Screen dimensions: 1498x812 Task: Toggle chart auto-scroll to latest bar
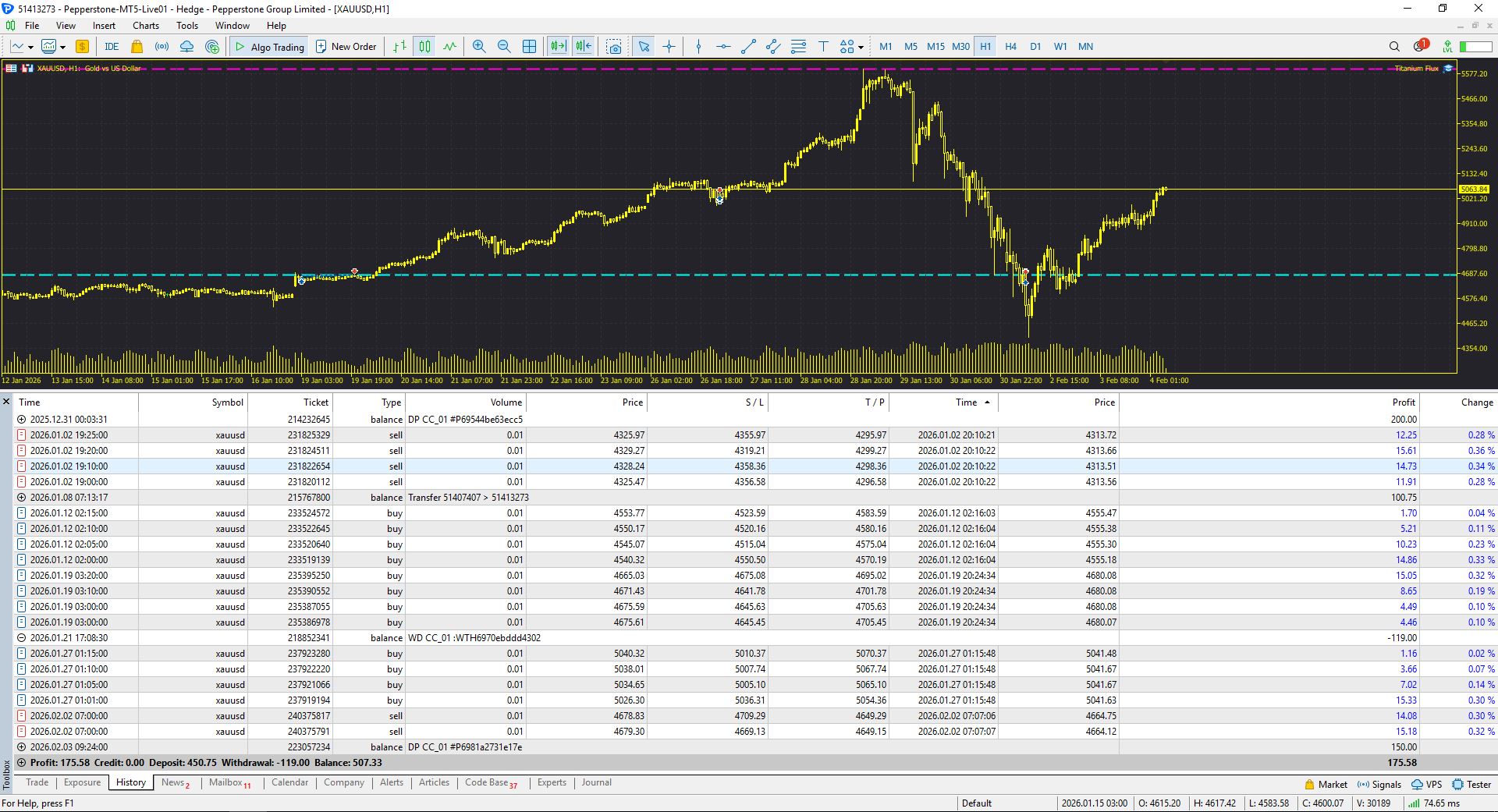558,47
